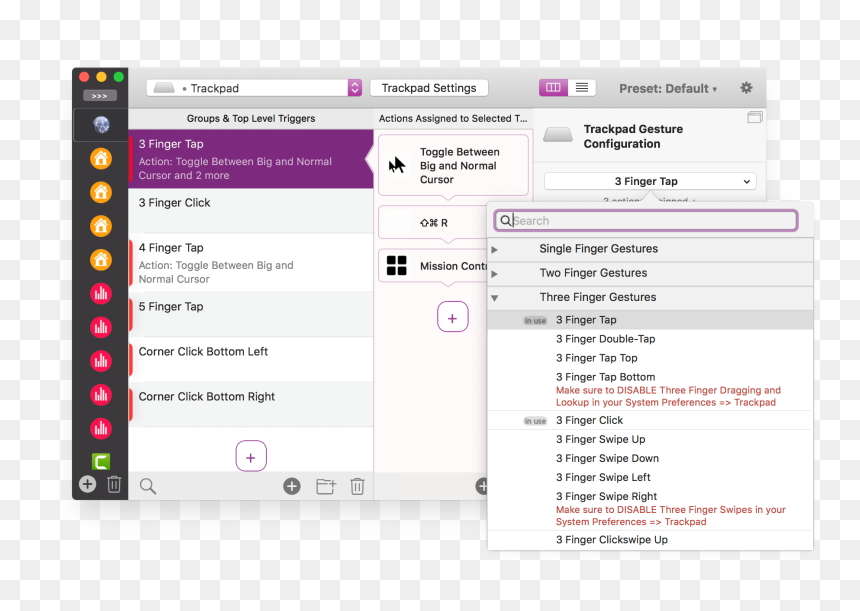
Task: Click the outlined plus button under Corner Click Bottom Right
Action: 251,456
